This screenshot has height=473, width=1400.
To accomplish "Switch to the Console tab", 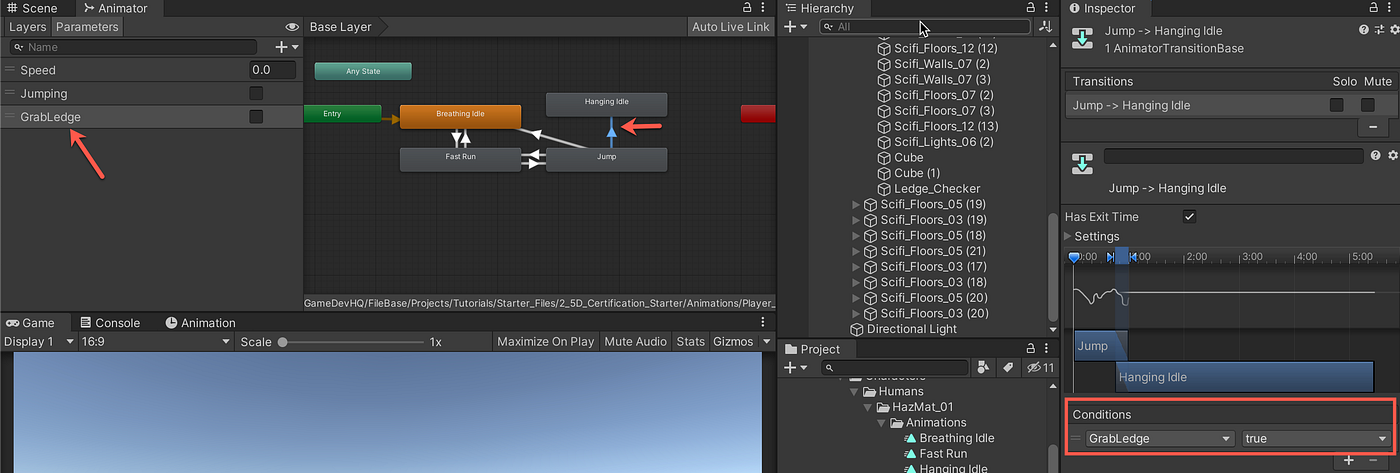I will click(110, 323).
